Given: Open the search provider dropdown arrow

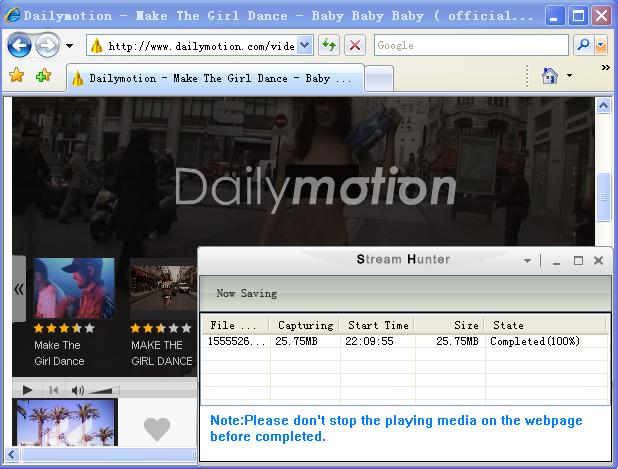Looking at the screenshot, I should click(600, 45).
